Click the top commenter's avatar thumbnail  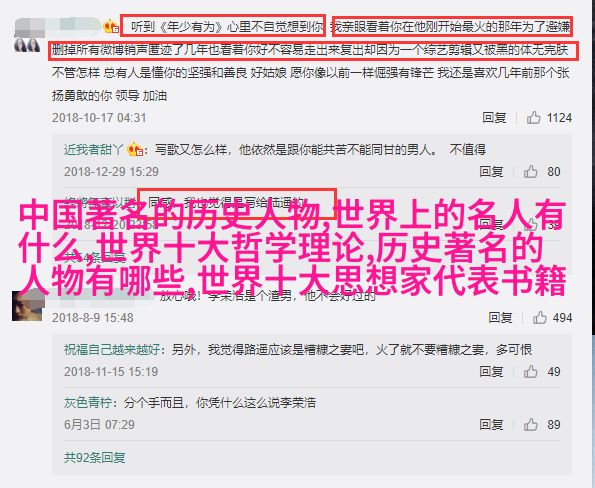(27, 44)
